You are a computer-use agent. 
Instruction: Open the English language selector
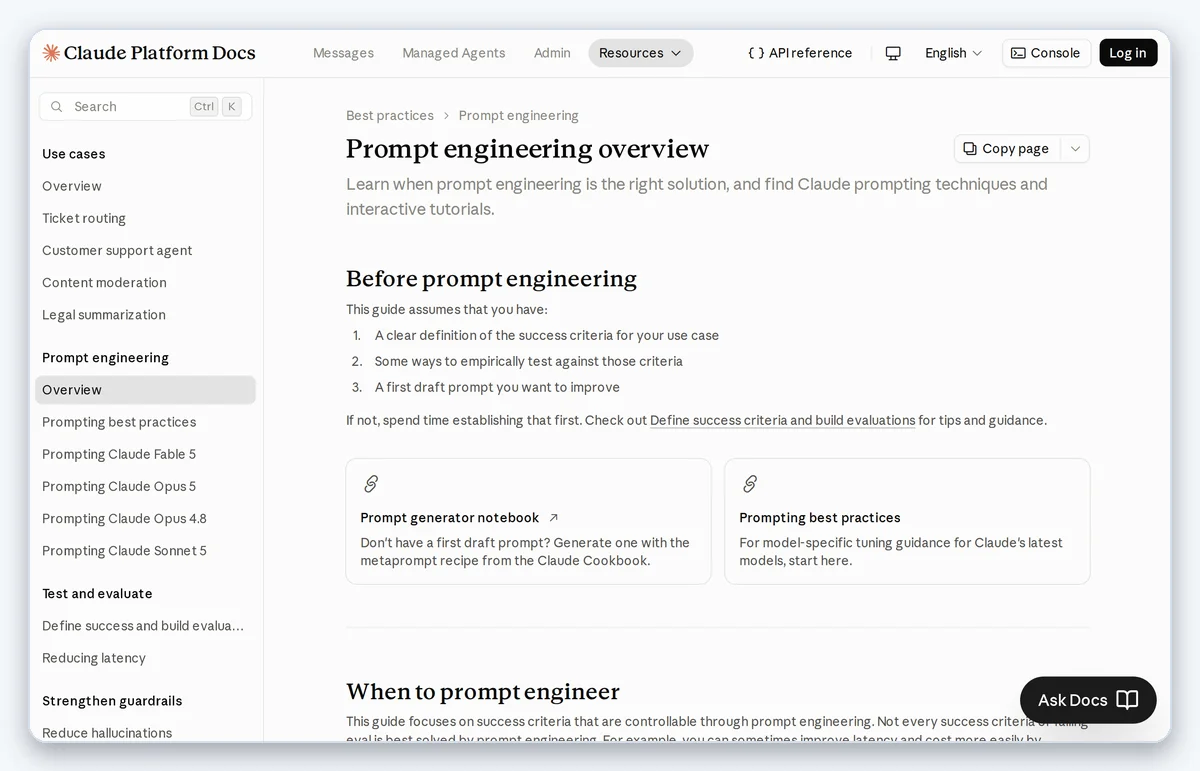tap(953, 53)
